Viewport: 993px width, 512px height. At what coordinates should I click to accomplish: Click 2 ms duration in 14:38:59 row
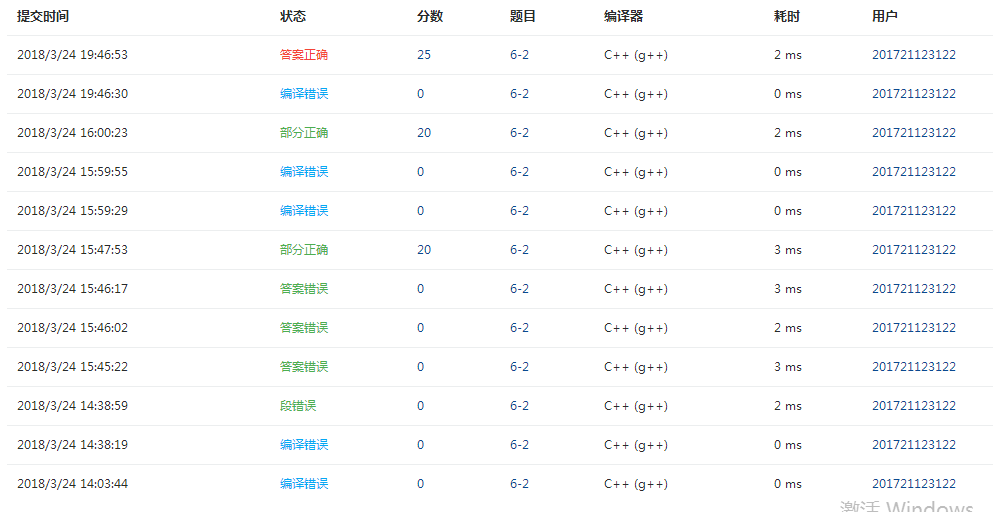(x=788, y=406)
